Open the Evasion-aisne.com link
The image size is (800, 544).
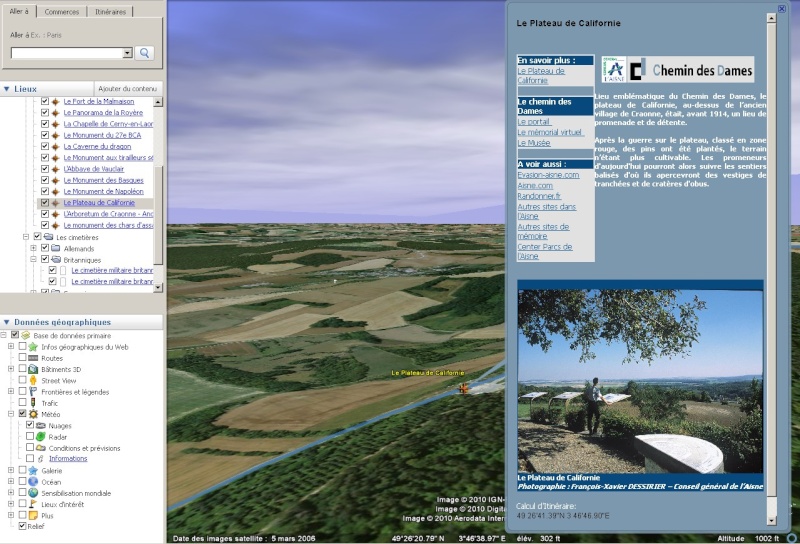click(x=548, y=175)
